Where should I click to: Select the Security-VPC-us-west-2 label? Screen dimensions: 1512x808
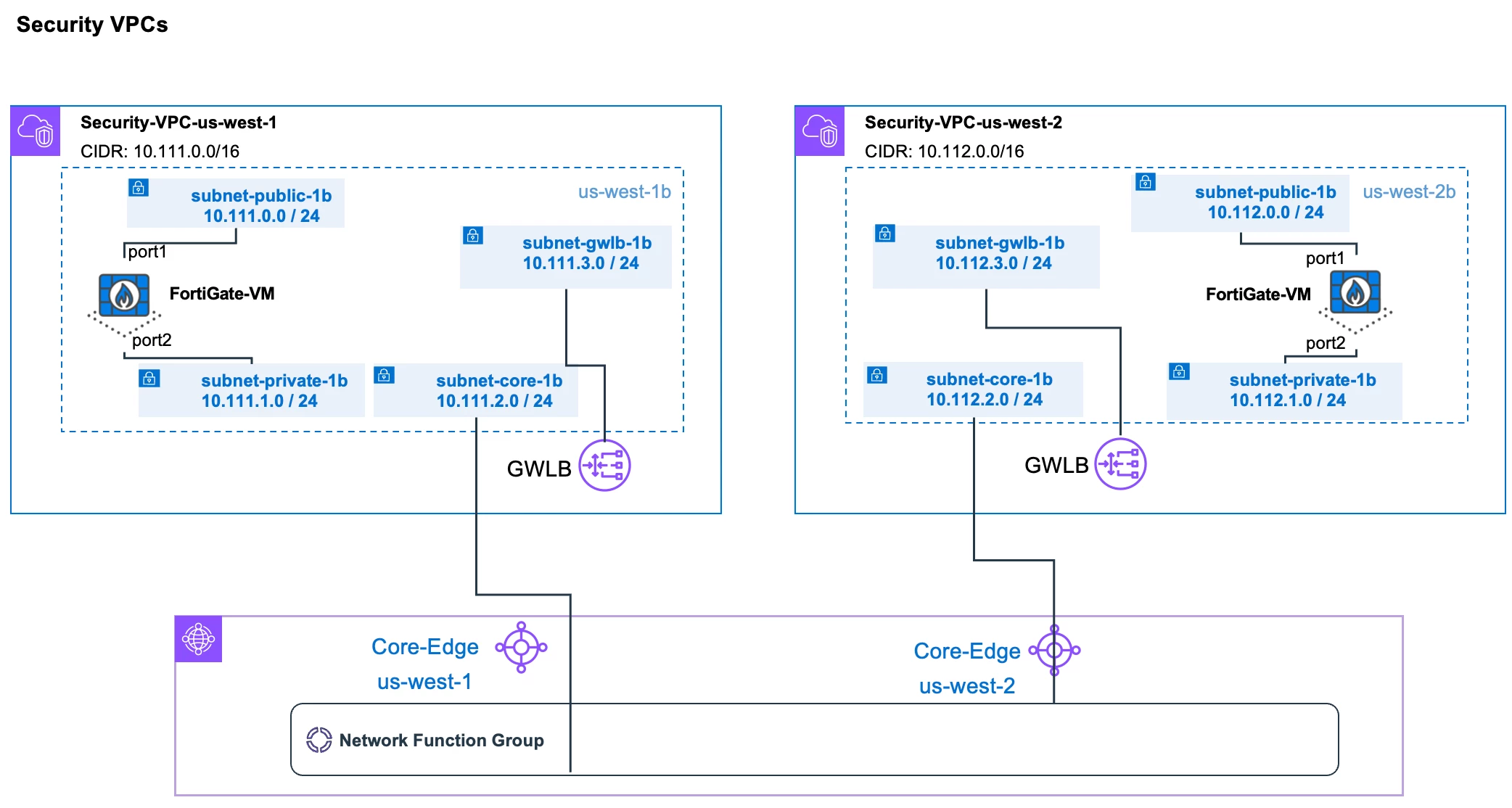[963, 123]
